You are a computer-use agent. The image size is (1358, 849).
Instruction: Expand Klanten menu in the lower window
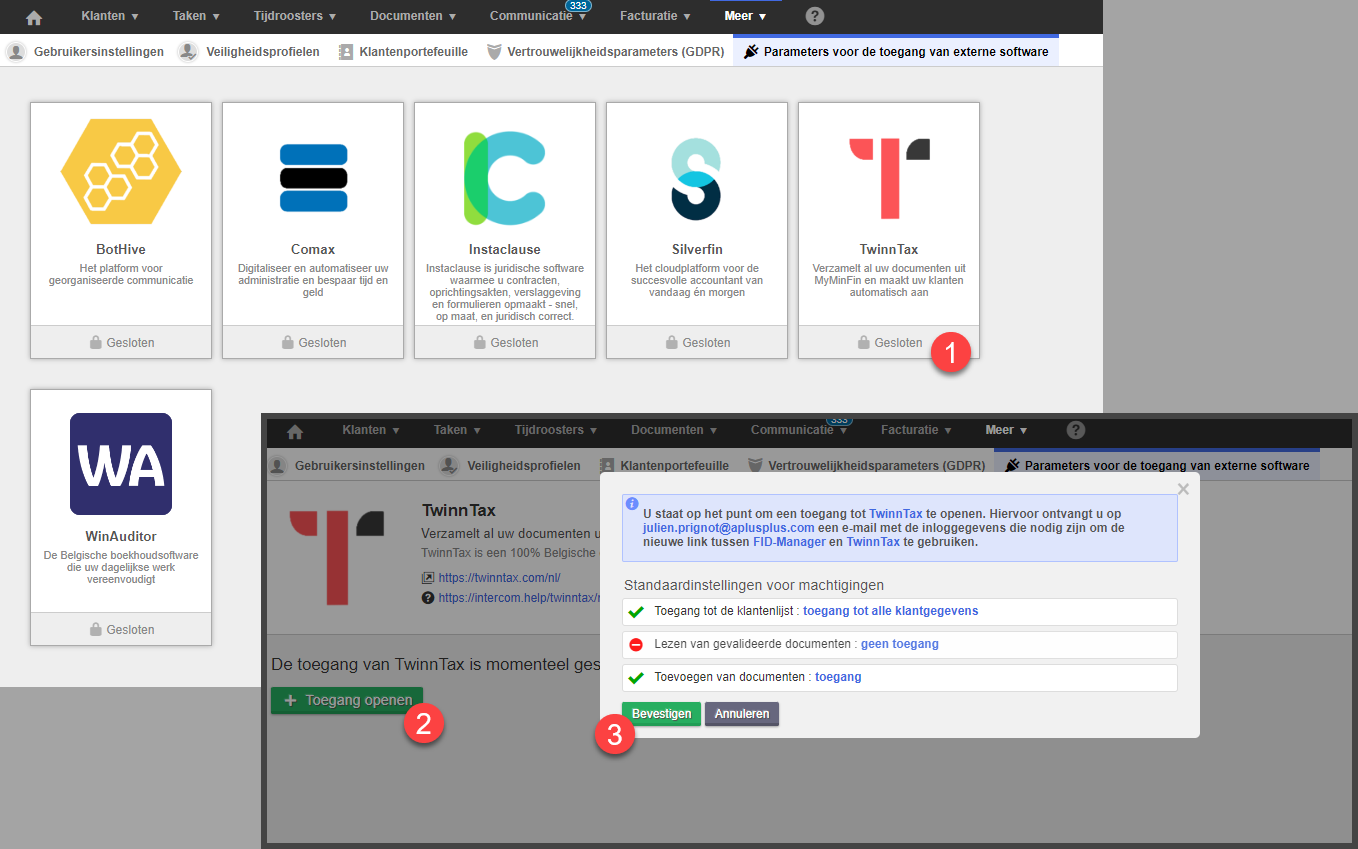pos(371,430)
